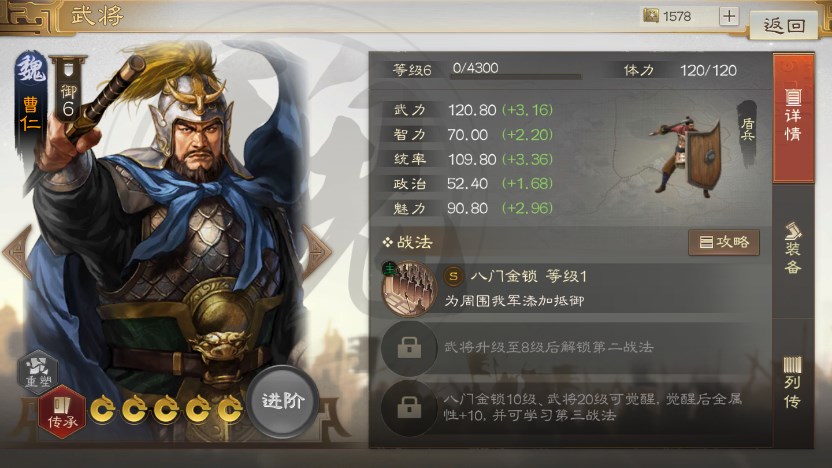Select the 盾兵 shield soldier figure
This screenshot has width=832, height=468.
click(x=686, y=155)
